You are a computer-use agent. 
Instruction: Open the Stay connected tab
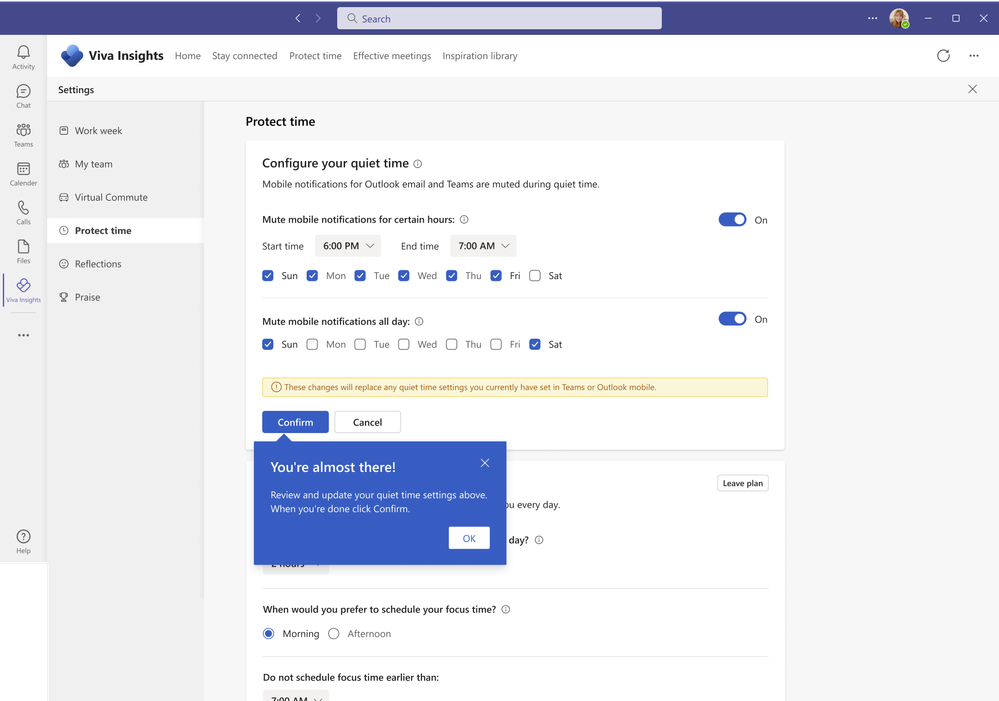pos(245,56)
